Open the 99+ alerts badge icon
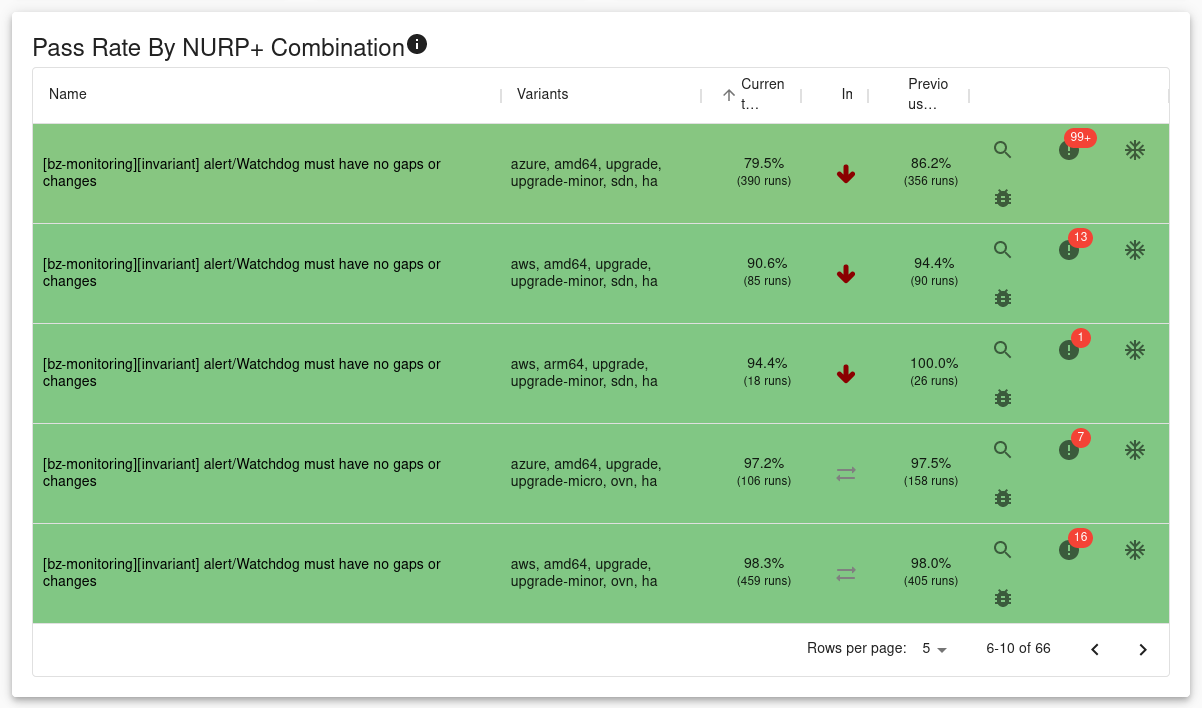This screenshot has width=1202, height=708. point(1069,150)
